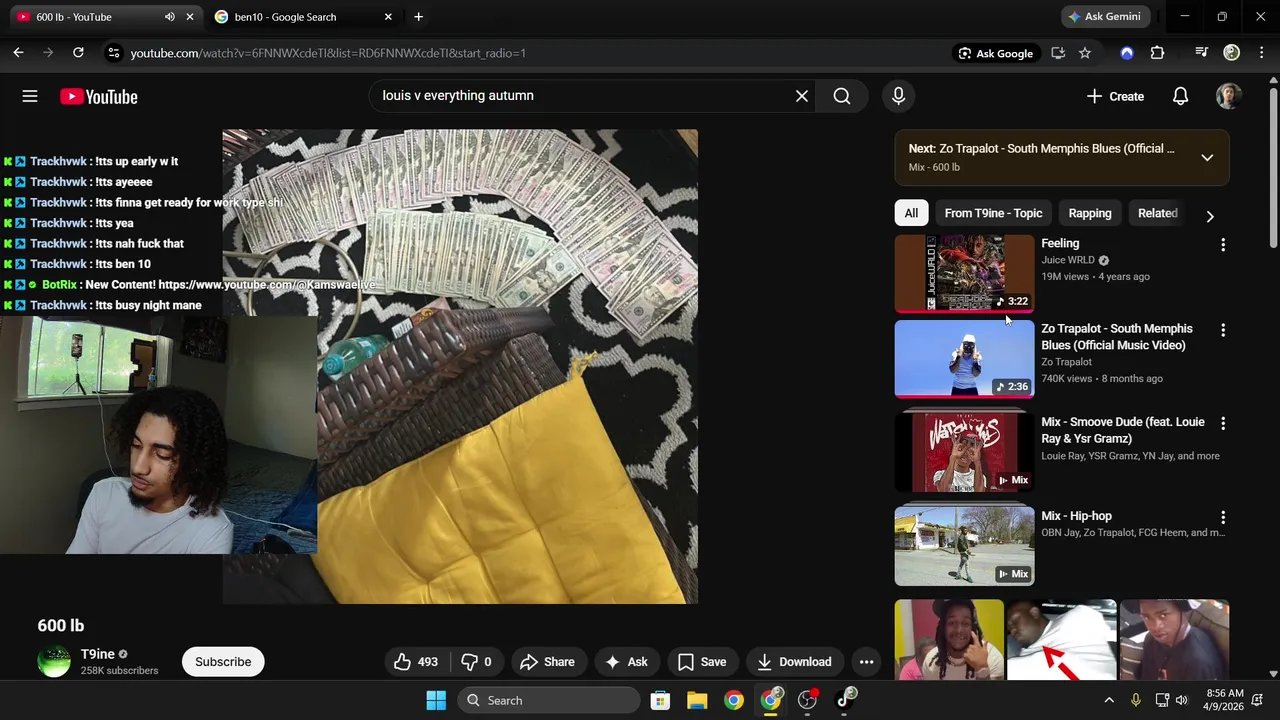Open the blue mountain extension icon
This screenshot has height=720, width=1280.
[x=1127, y=53]
